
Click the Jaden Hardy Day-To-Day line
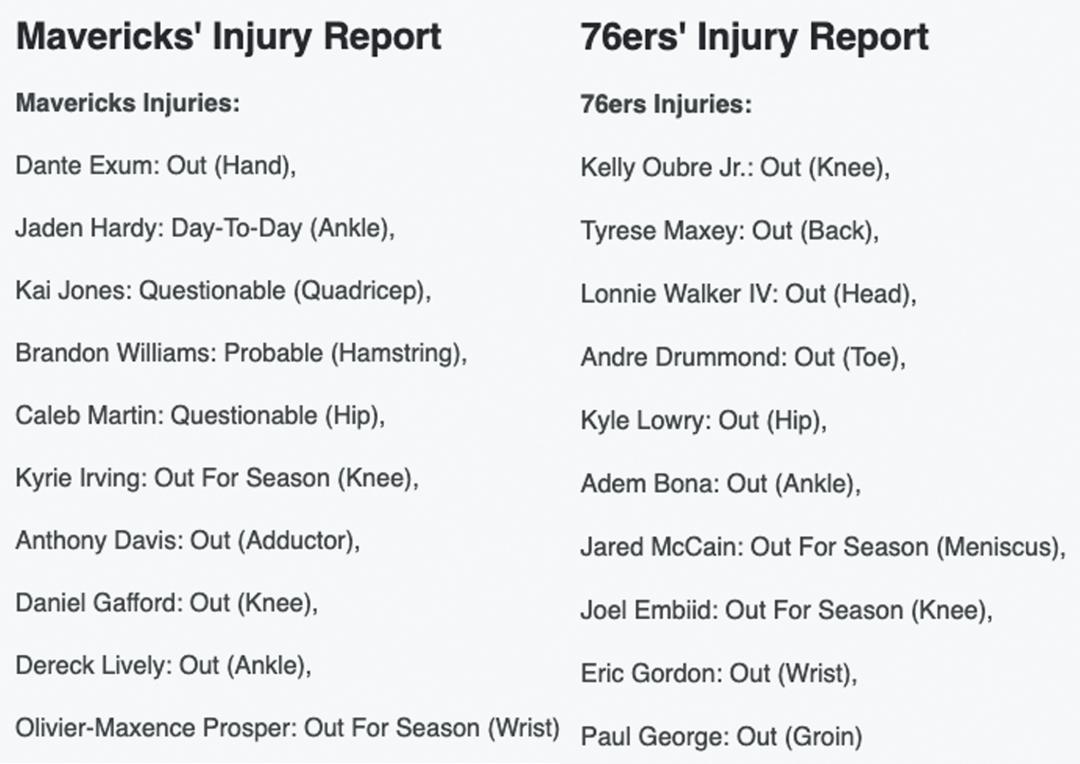(x=205, y=229)
